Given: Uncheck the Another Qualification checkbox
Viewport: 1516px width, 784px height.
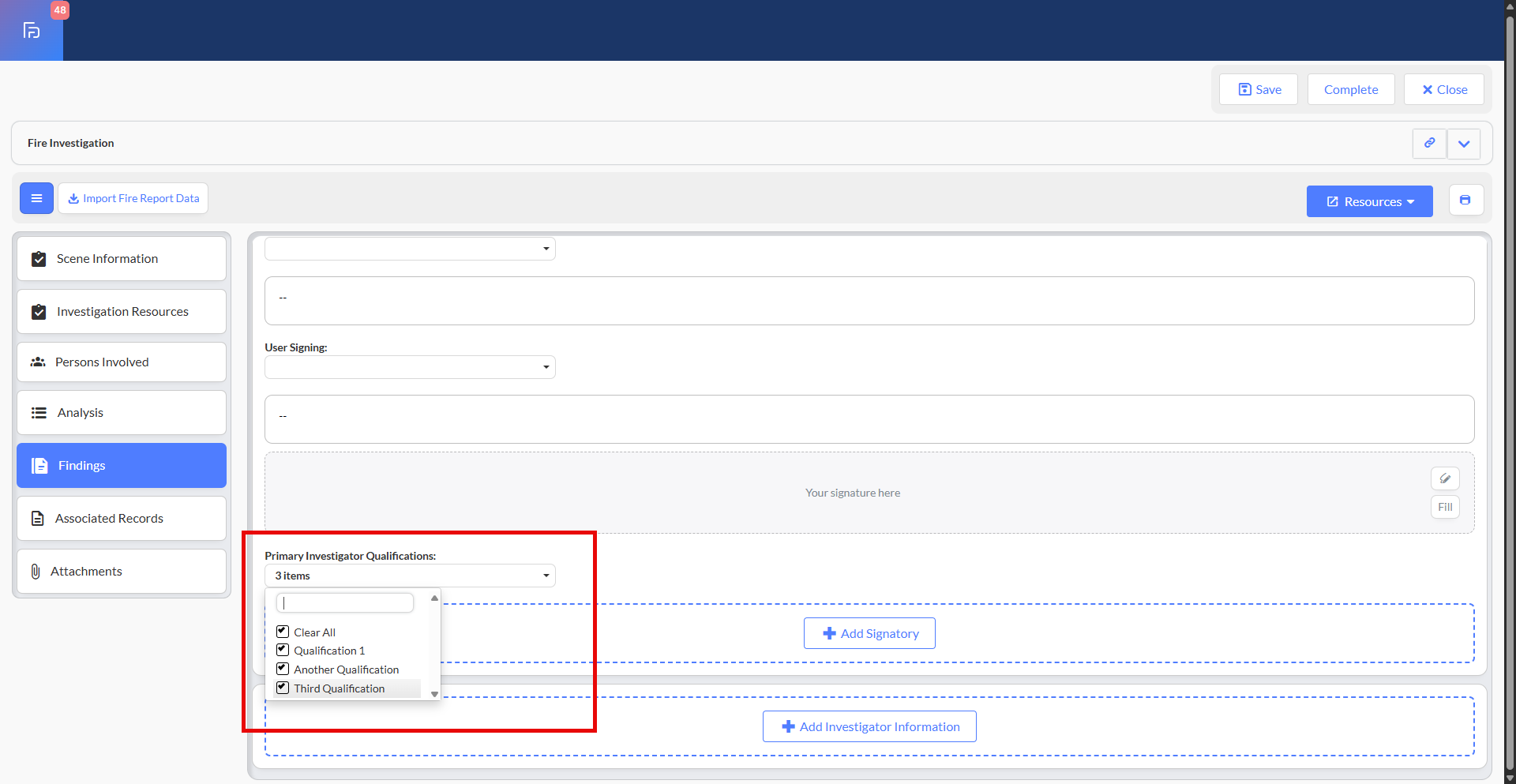Looking at the screenshot, I should (283, 670).
